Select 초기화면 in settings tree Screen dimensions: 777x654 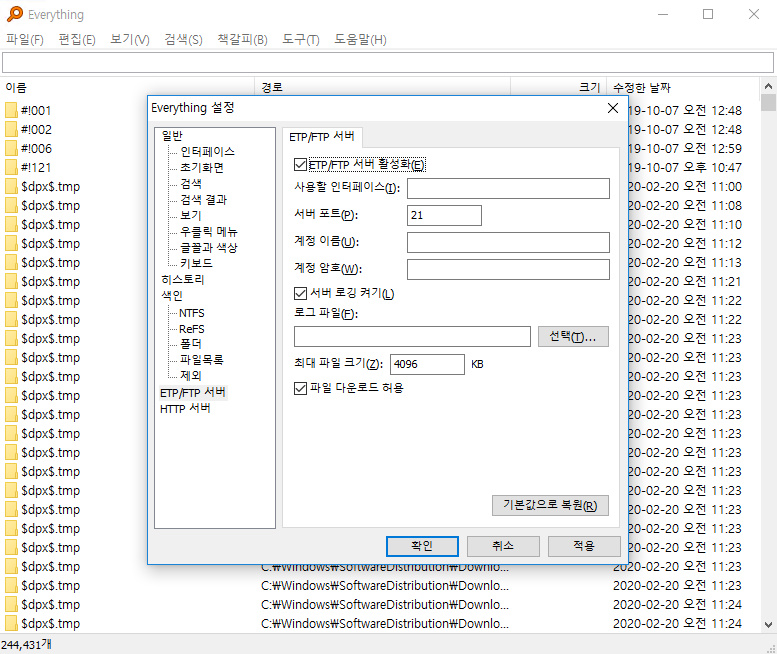[x=202, y=167]
